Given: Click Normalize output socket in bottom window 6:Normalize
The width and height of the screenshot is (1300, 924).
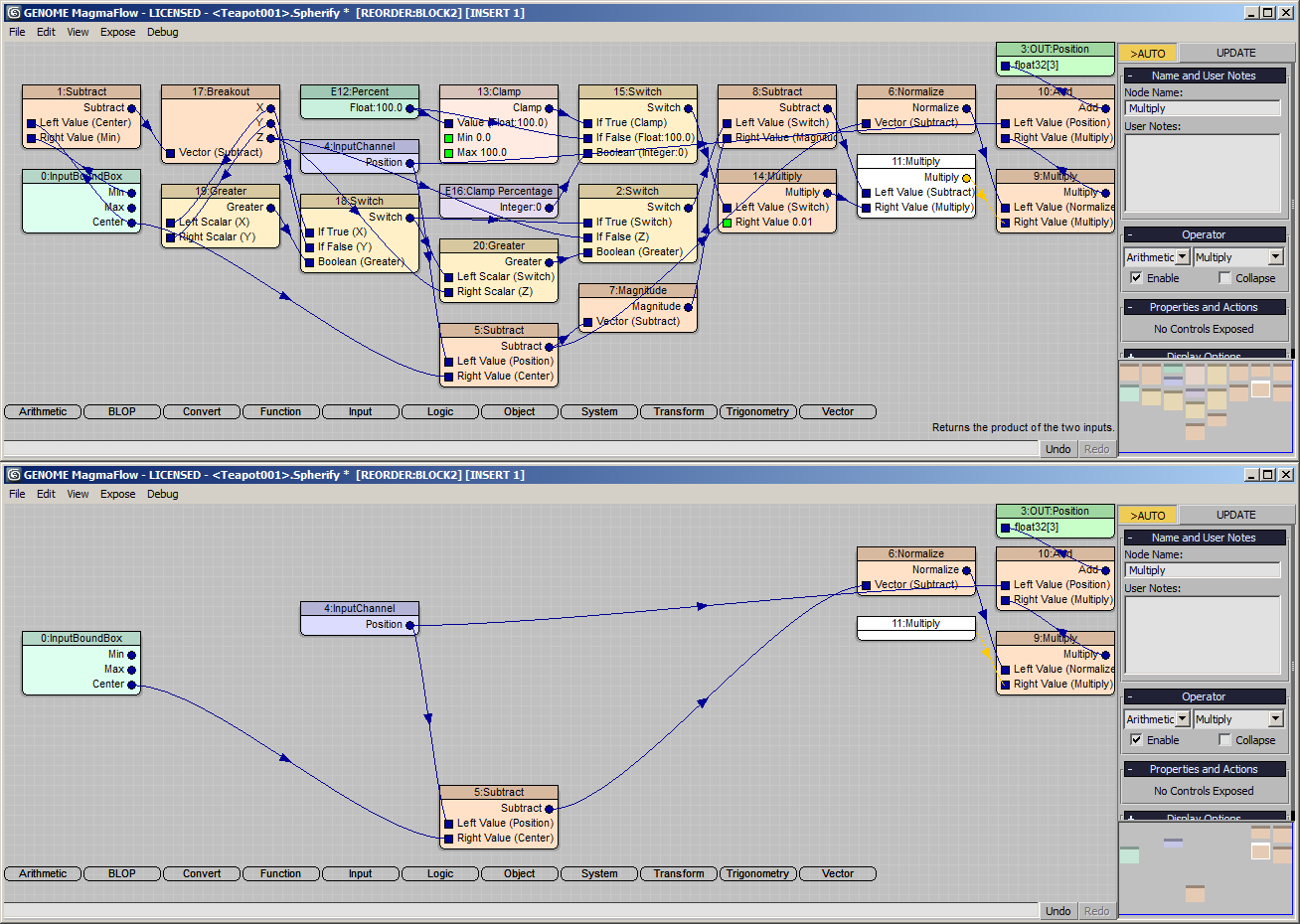Looking at the screenshot, I should coord(966,570).
